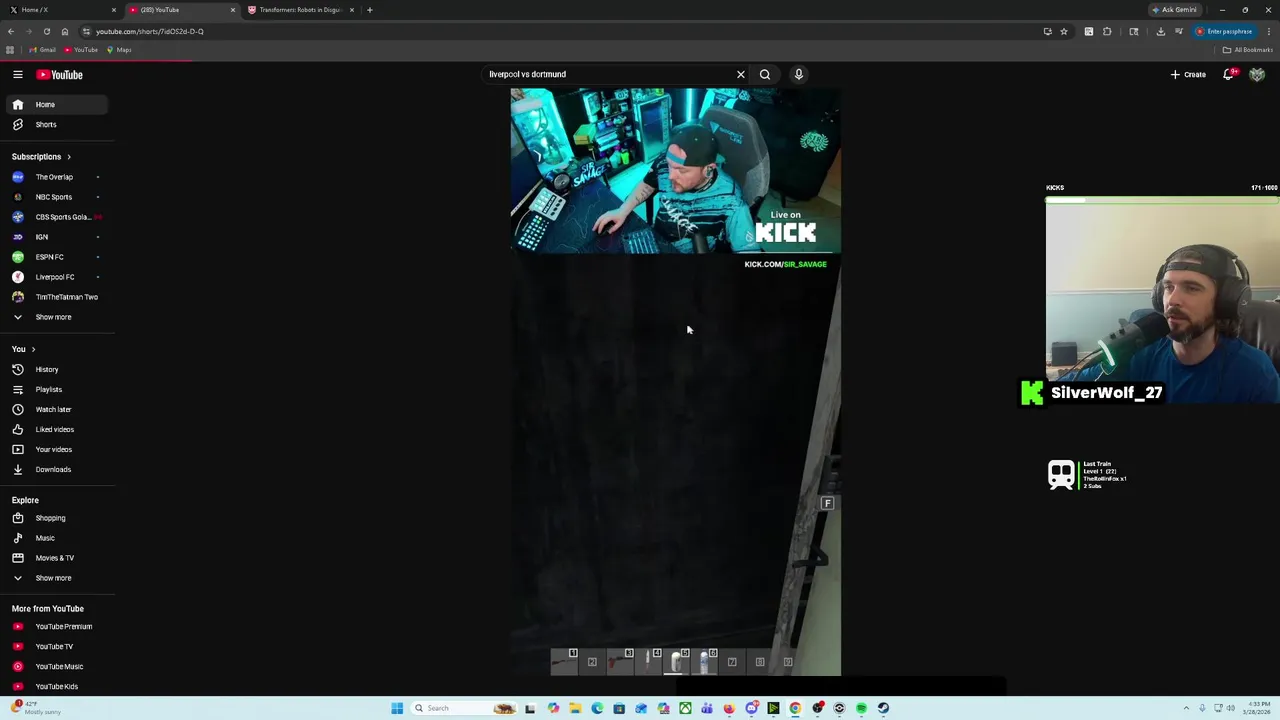Start voice search with microphone icon
The image size is (1280, 720).
799,74
